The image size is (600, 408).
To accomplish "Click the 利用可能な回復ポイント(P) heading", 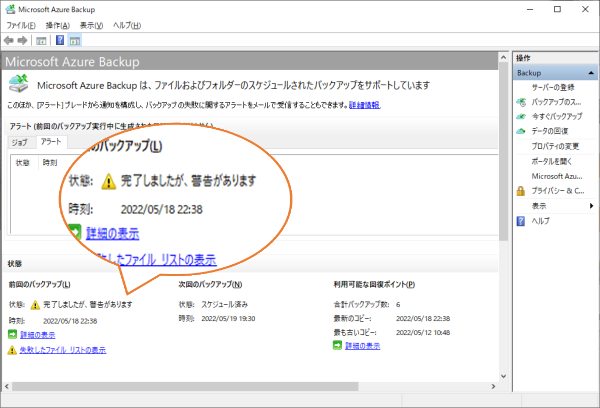I will 374,284.
